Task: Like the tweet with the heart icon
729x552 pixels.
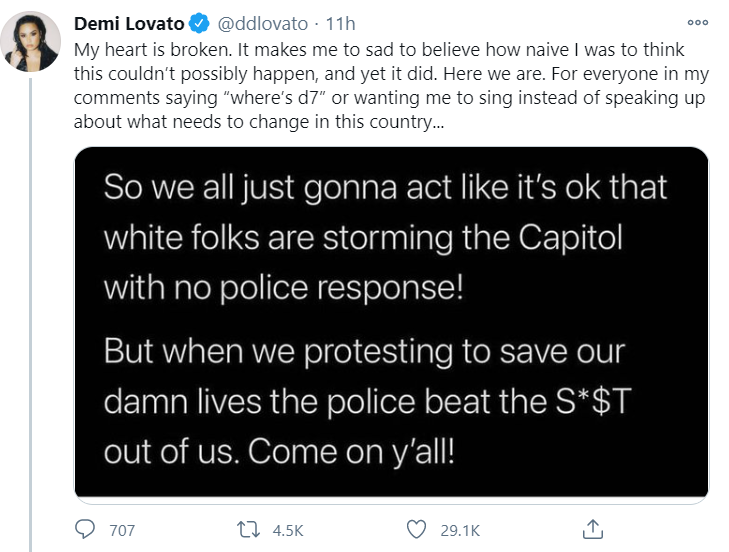Action: pos(418,528)
